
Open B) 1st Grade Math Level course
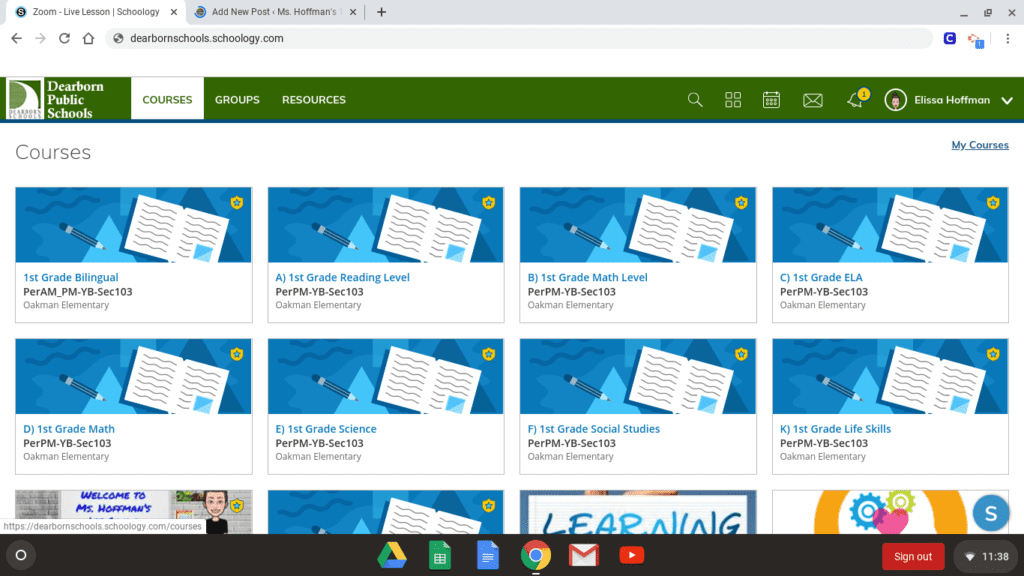(x=587, y=278)
